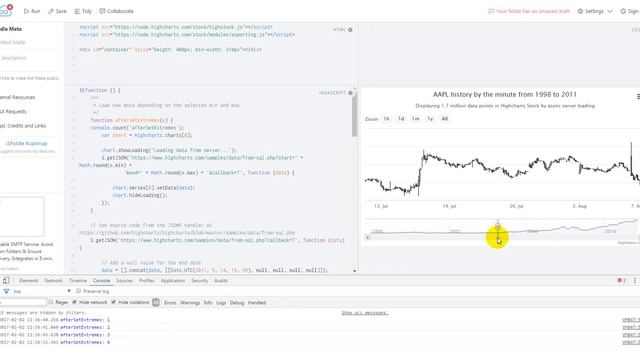Viewport: 640px width, 360px height.
Task: Set chart zoom to 1h
Action: [387, 119]
